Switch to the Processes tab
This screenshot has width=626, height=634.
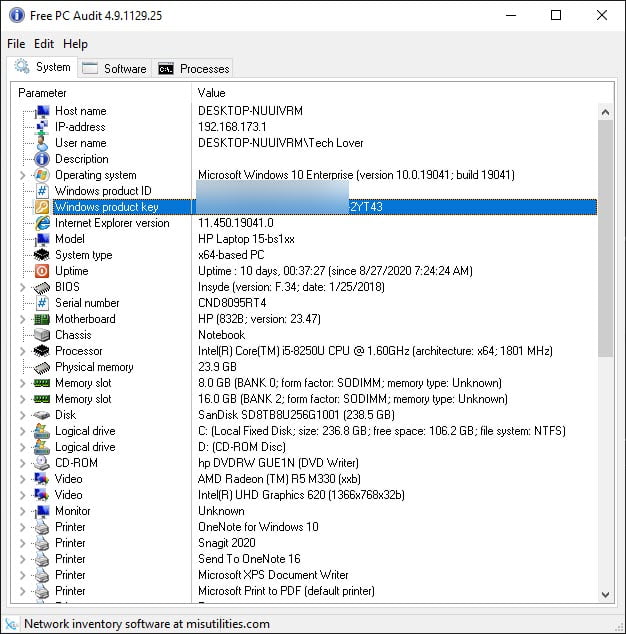[x=193, y=68]
